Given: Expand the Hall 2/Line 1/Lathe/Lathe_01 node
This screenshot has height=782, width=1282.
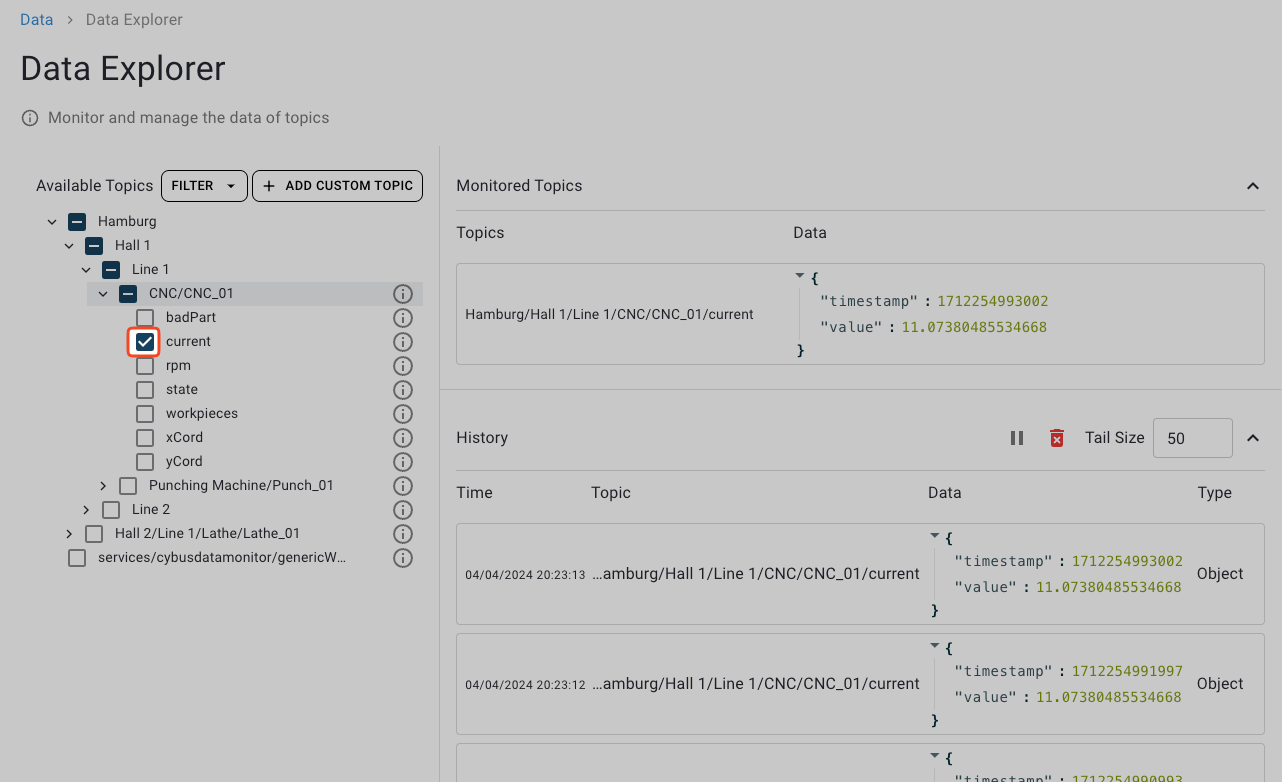Looking at the screenshot, I should [69, 534].
